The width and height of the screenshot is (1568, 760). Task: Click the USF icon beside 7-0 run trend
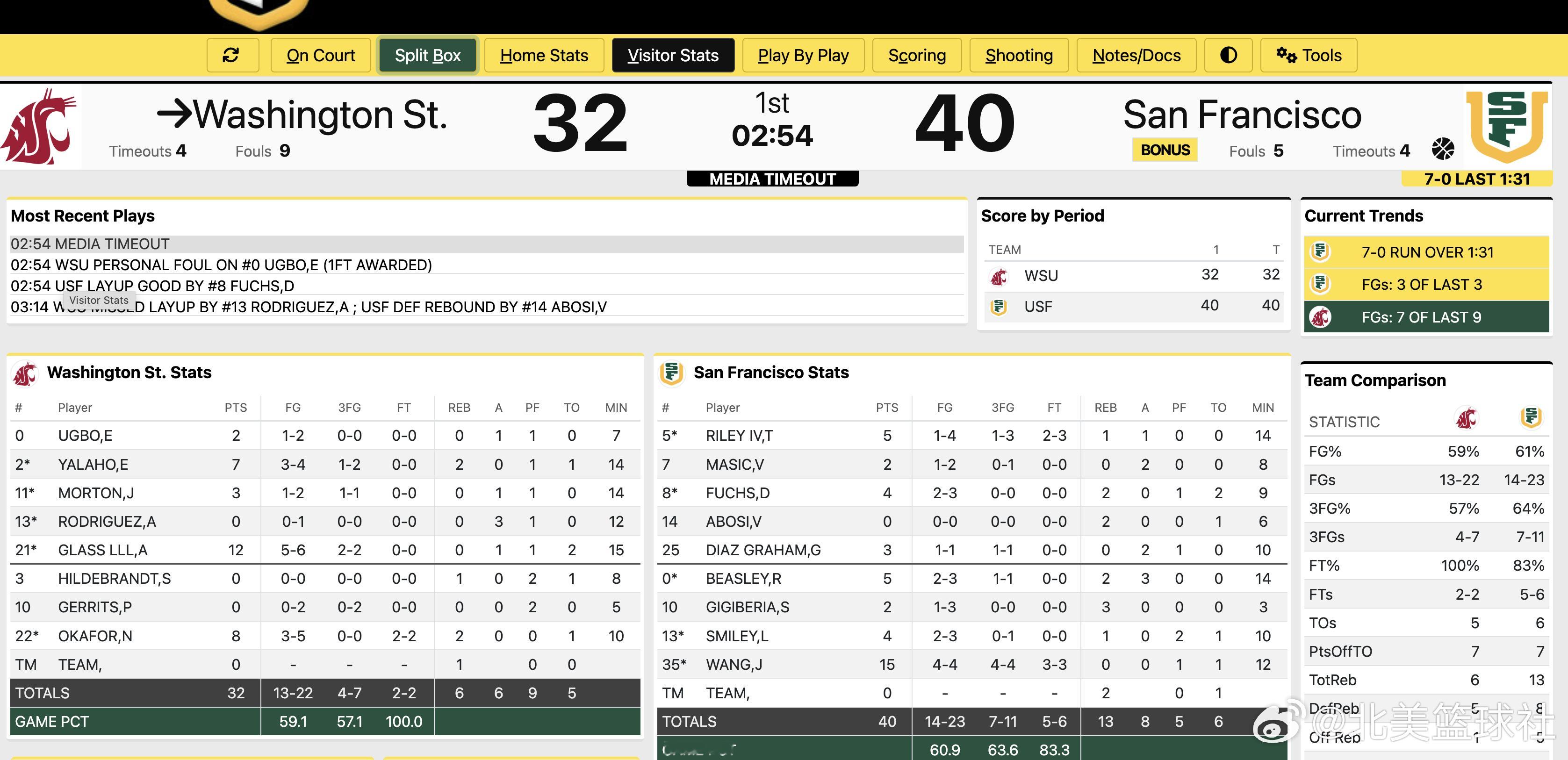pos(1320,252)
